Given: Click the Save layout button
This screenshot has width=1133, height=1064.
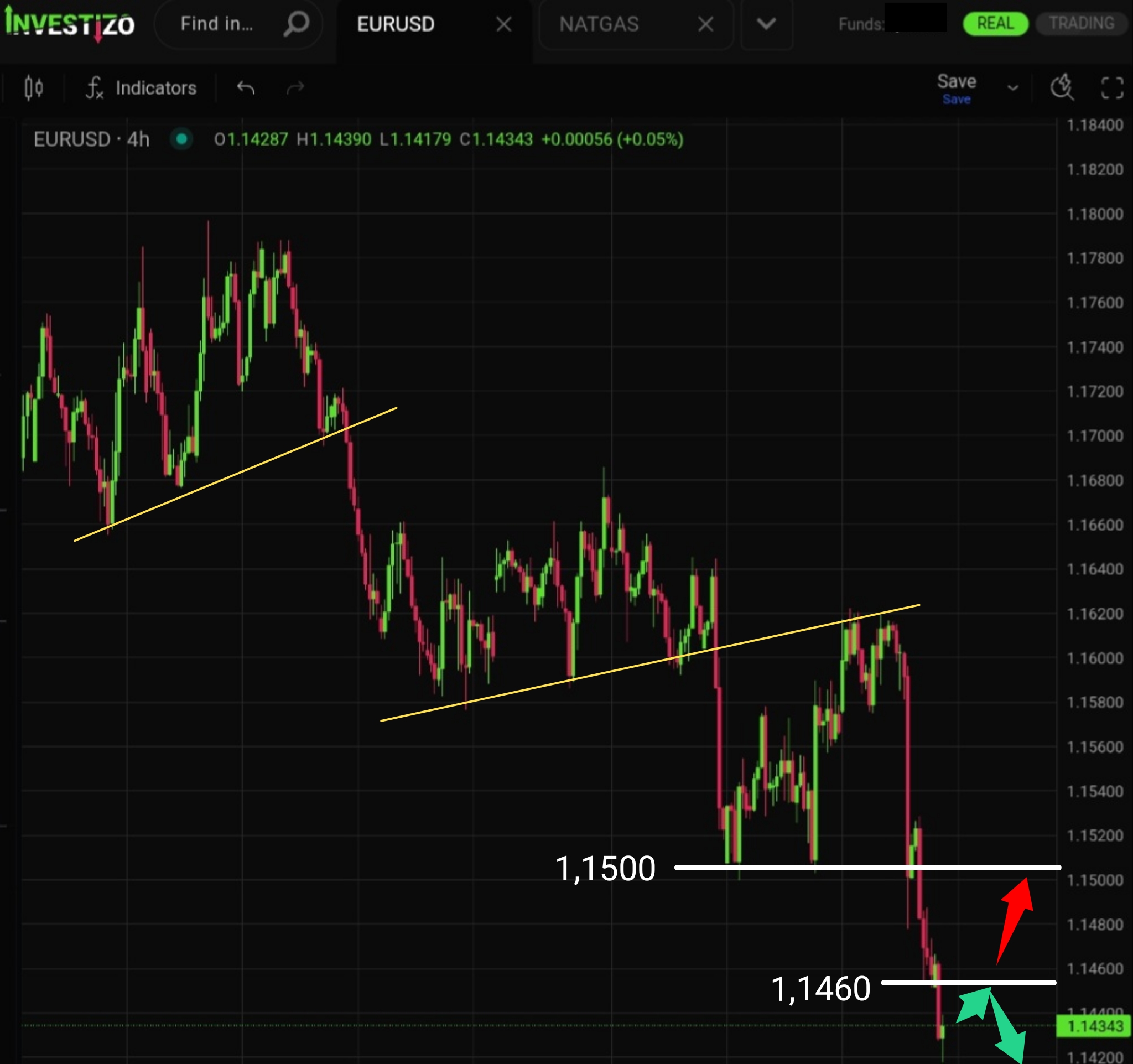Looking at the screenshot, I should click(x=957, y=89).
